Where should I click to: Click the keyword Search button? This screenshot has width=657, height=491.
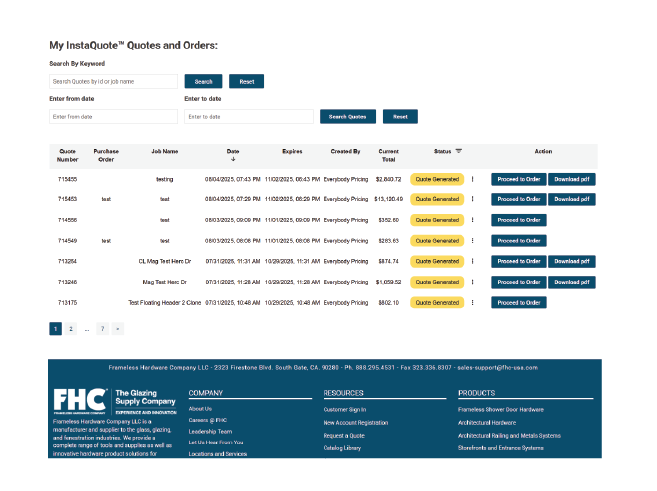click(x=203, y=81)
